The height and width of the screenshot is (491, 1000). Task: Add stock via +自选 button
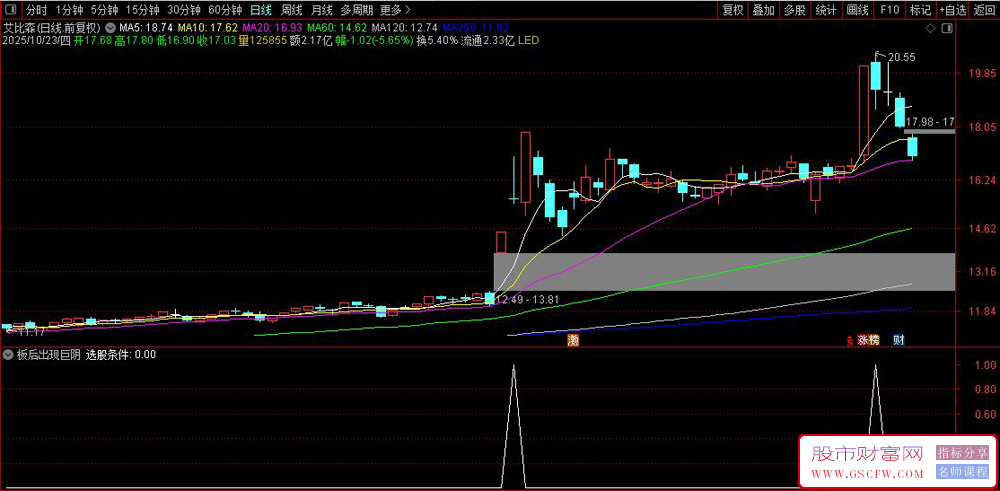tap(952, 10)
